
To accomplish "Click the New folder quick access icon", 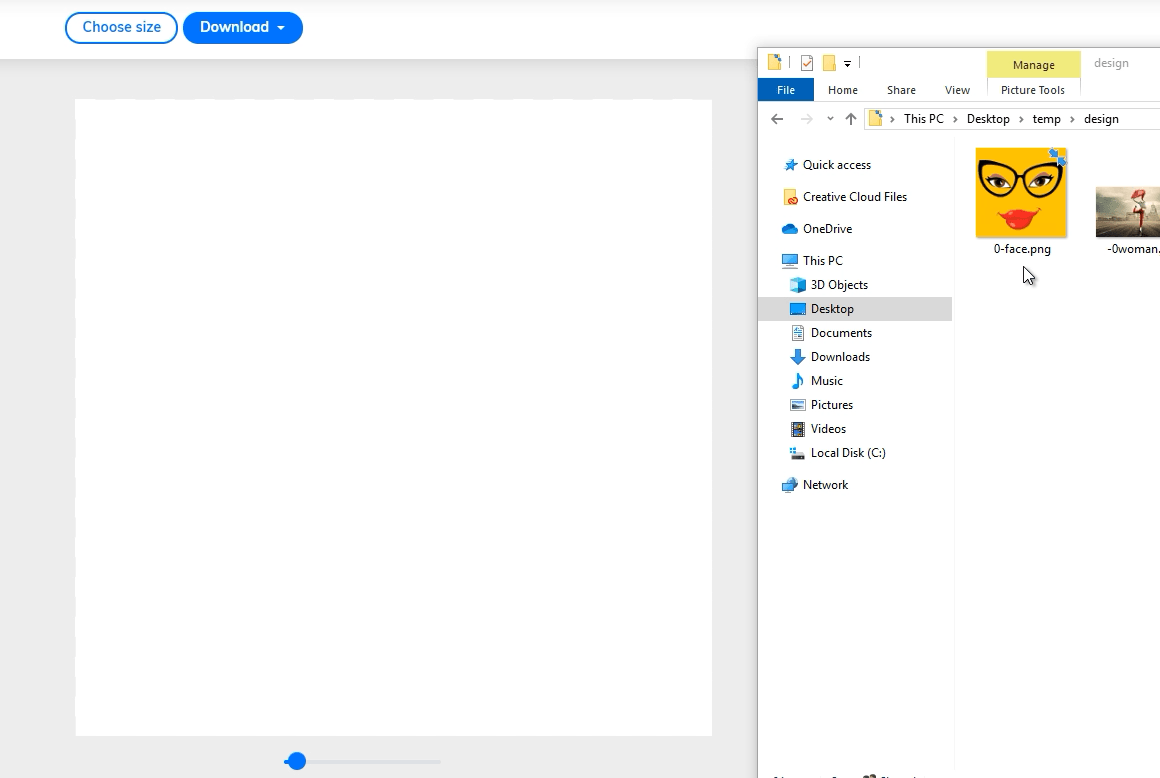I will click(x=829, y=63).
